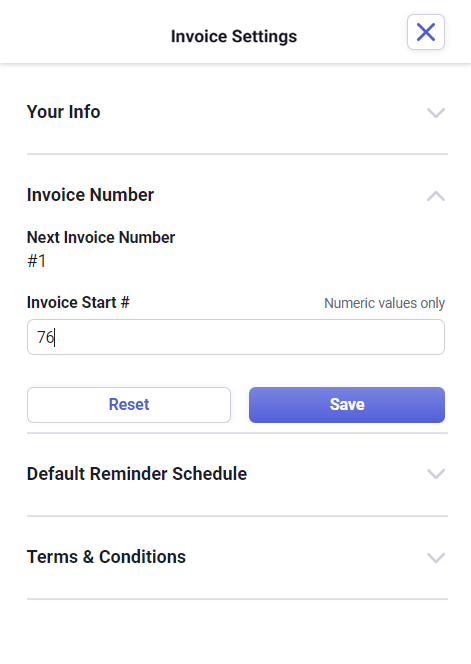
Task: Click the Invoice Settings title
Action: tap(234, 36)
